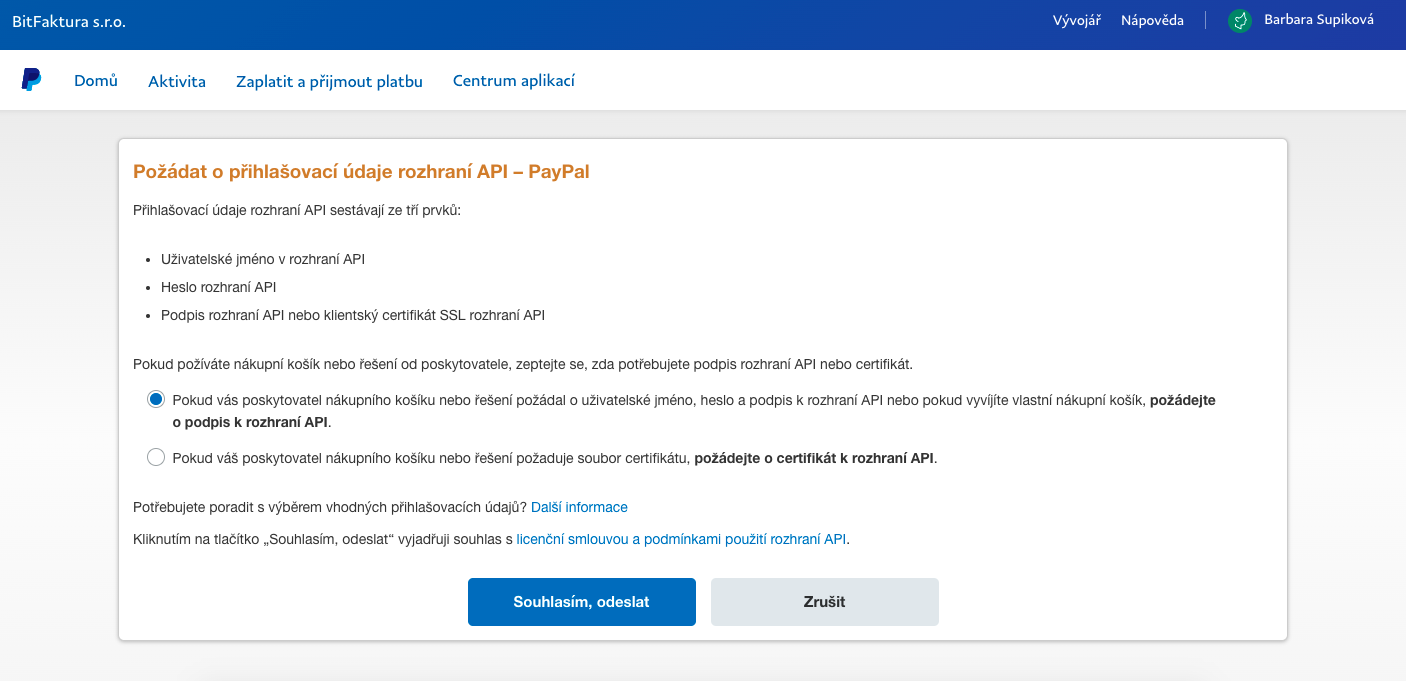Click the Heslo rozhraní API list item
Screen dimensions: 1406x681
click(x=218, y=287)
